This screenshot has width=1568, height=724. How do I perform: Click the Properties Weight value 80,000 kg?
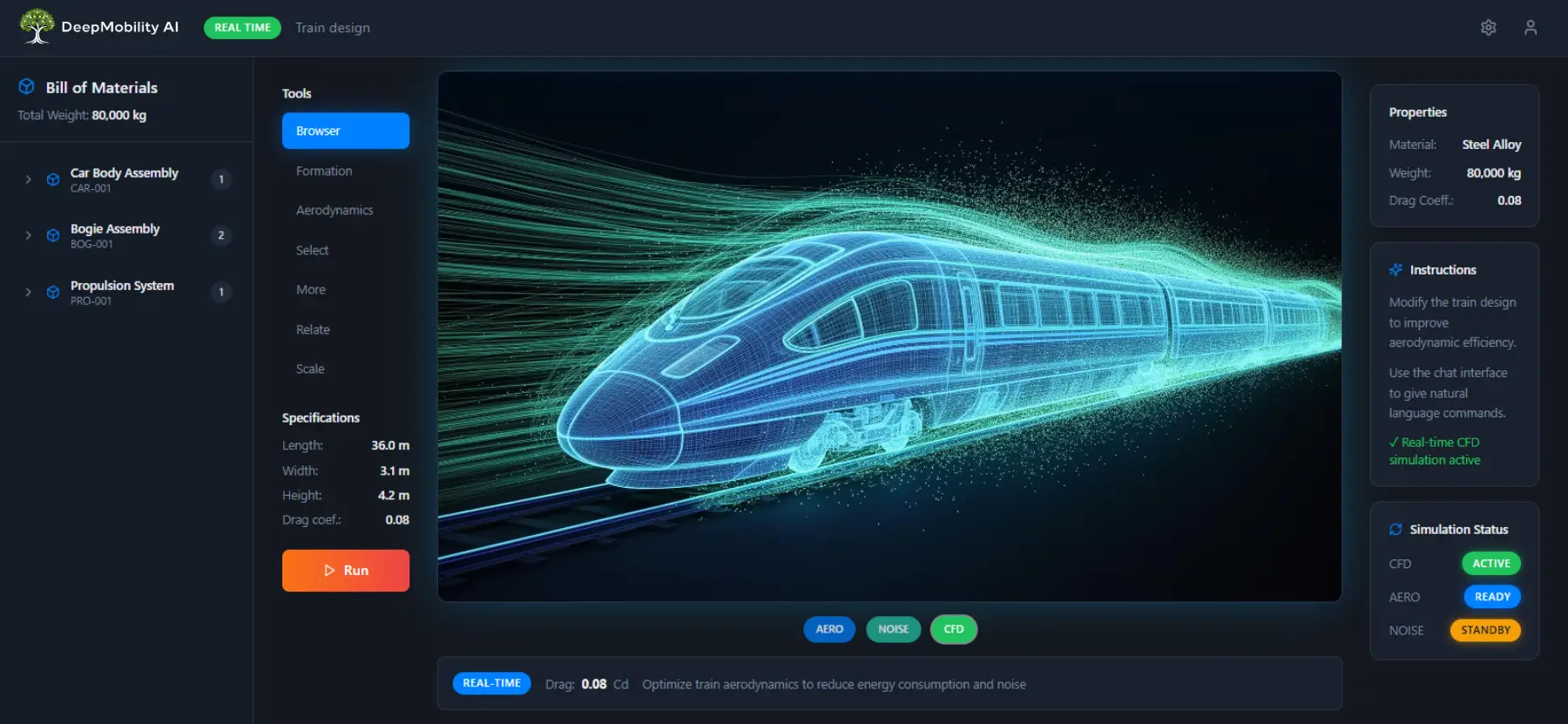pyautogui.click(x=1493, y=173)
